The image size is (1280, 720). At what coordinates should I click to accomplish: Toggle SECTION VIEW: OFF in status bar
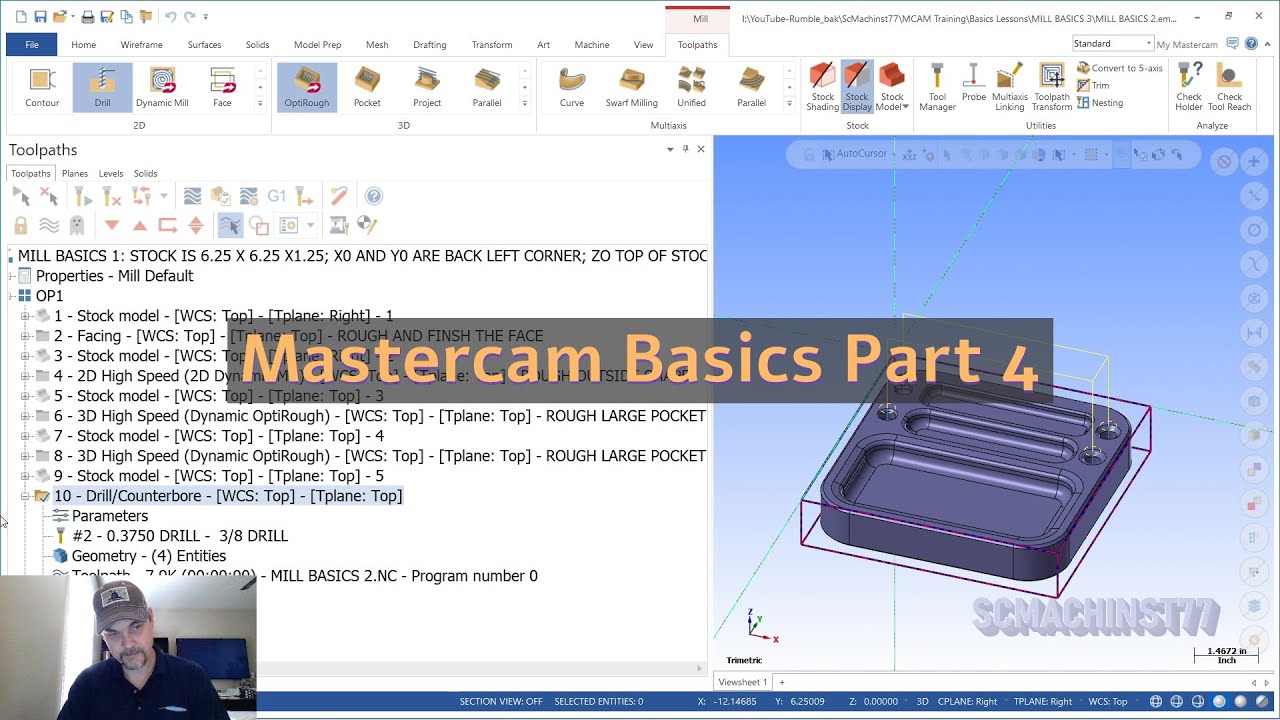point(501,701)
